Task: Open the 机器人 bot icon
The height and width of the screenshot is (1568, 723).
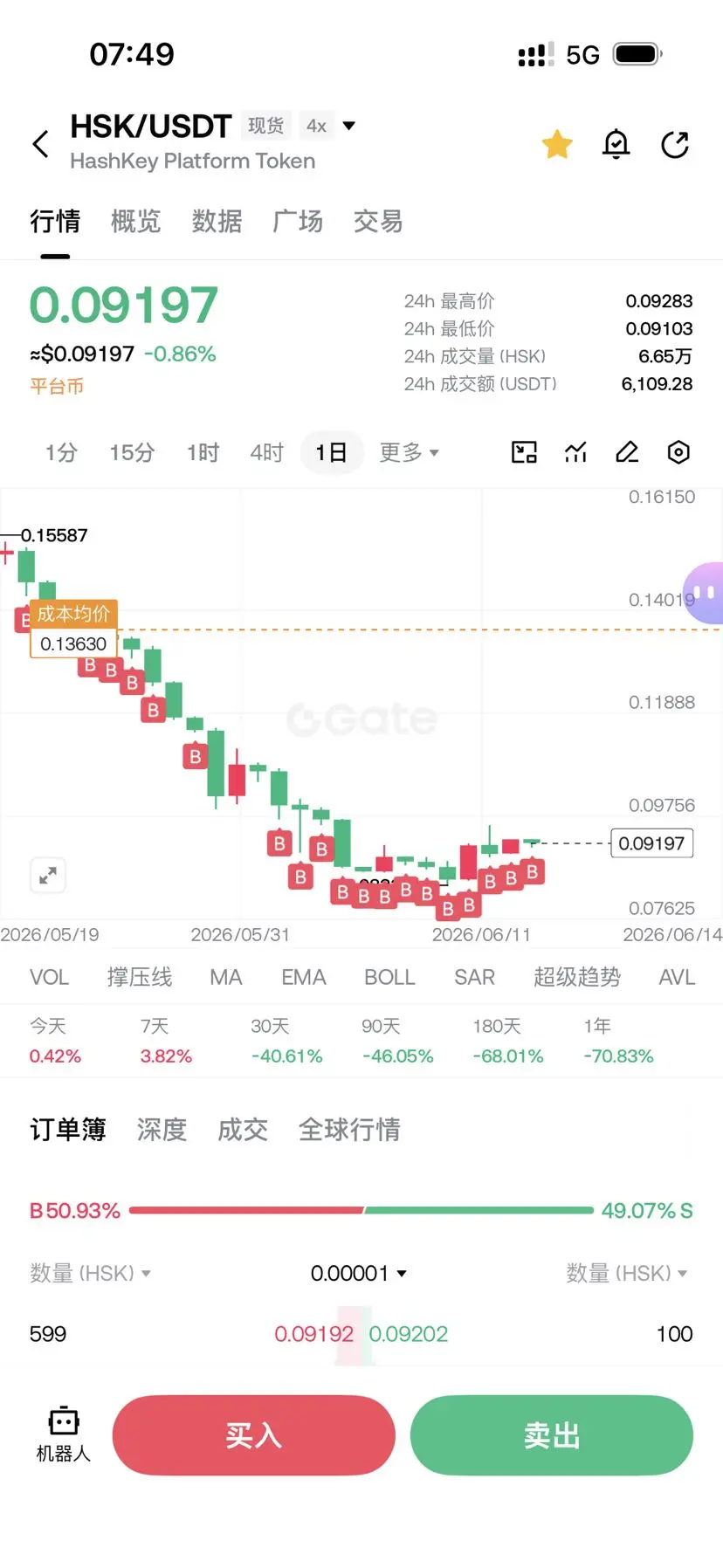Action: (x=63, y=1434)
